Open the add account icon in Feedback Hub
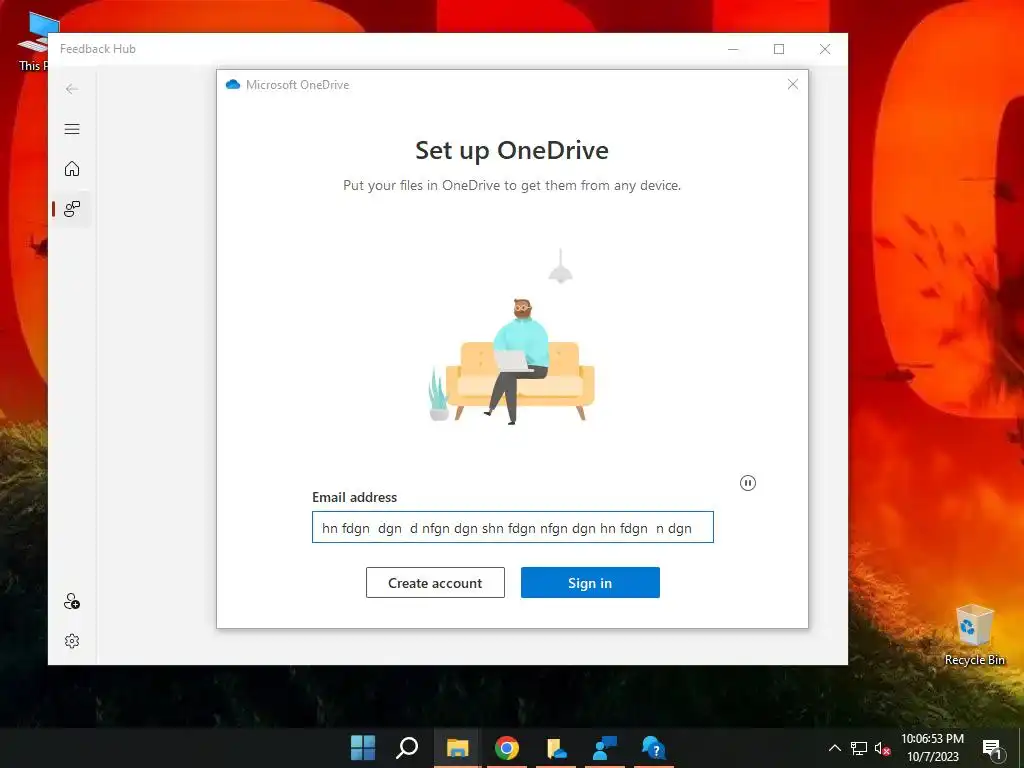Image resolution: width=1024 pixels, height=768 pixels. [x=72, y=601]
